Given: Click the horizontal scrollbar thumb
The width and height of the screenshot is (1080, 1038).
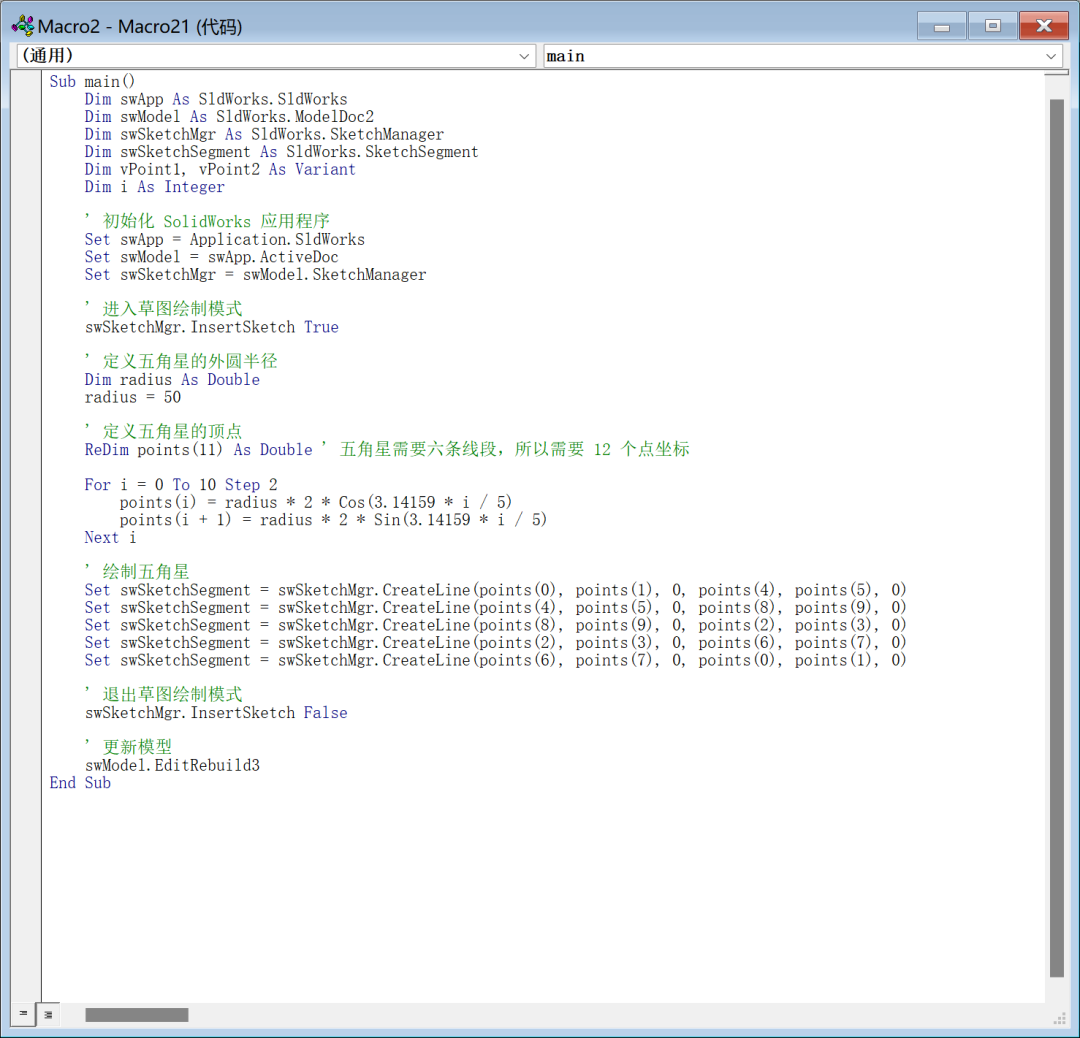Looking at the screenshot, I should tap(136, 1015).
